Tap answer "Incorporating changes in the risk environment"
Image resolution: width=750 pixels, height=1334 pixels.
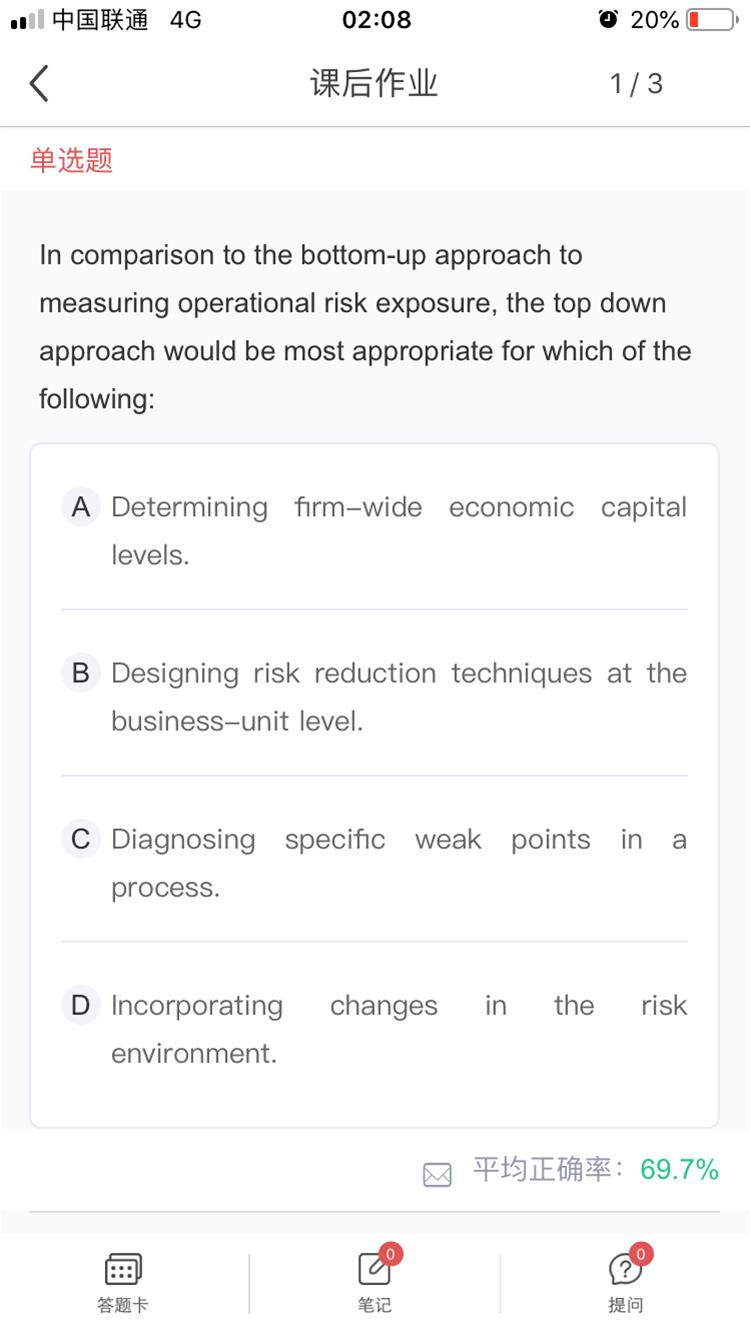(x=398, y=1028)
